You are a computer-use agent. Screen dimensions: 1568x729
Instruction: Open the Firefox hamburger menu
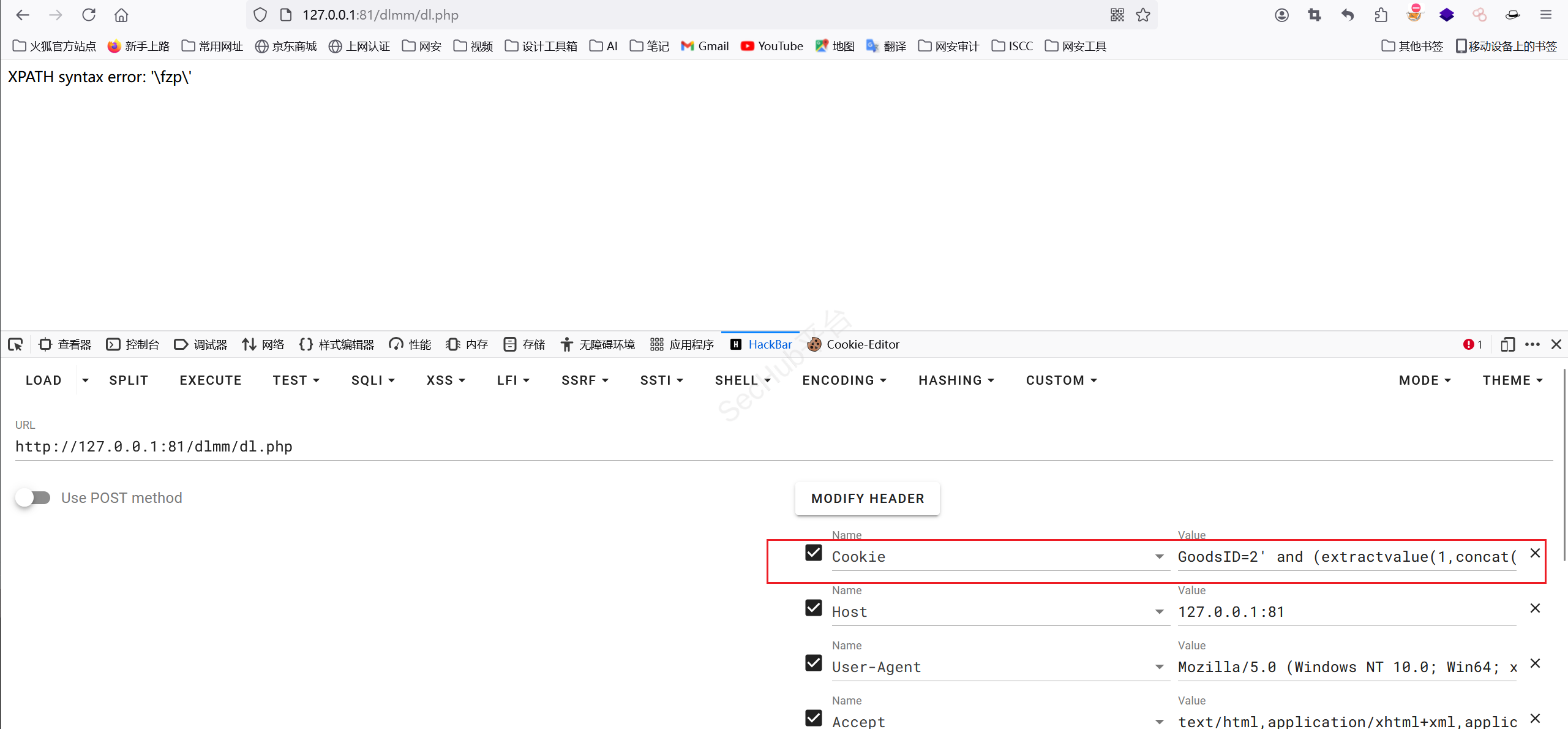(1546, 15)
